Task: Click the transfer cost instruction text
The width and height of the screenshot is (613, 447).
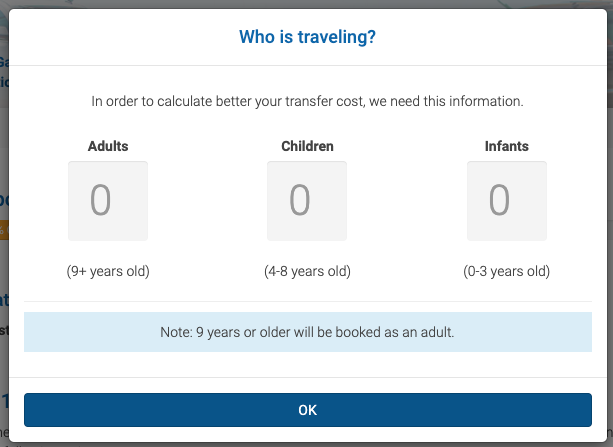Action: coord(307,101)
